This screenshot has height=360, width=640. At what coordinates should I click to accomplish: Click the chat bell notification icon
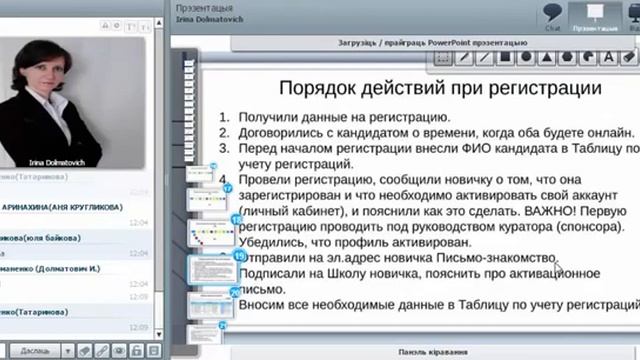(105, 26)
